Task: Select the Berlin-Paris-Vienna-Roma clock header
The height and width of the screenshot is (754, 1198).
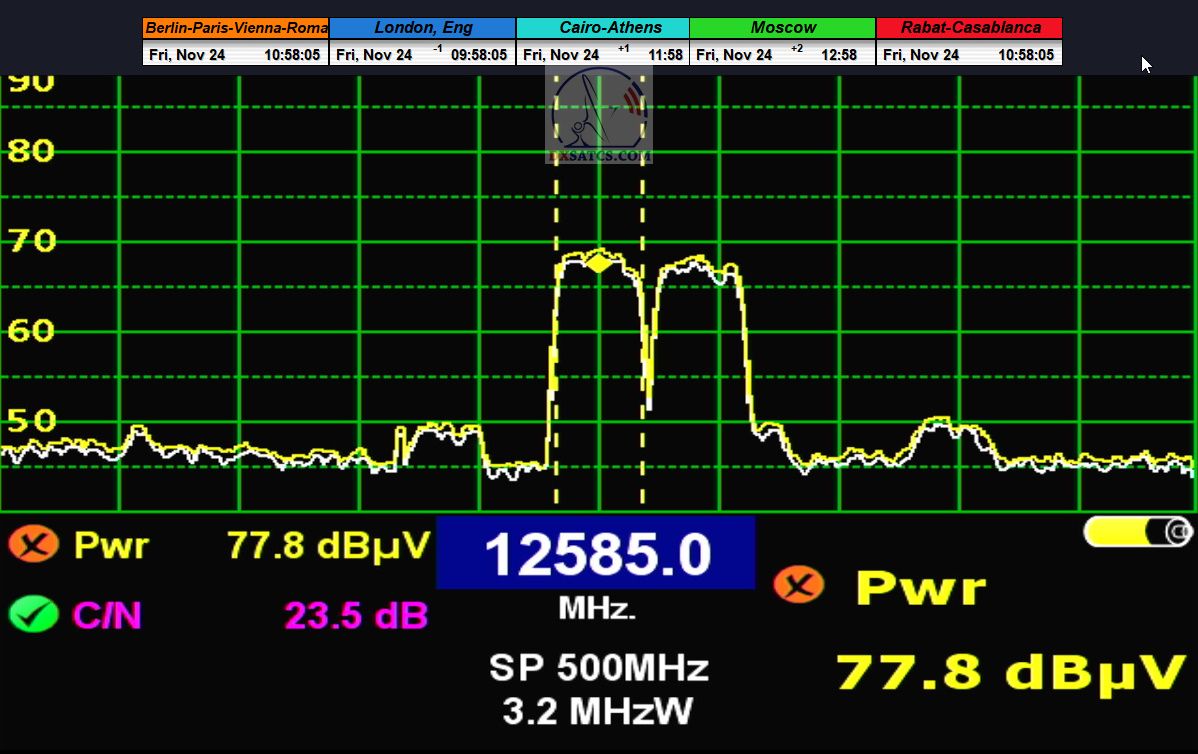Action: click(x=235, y=28)
